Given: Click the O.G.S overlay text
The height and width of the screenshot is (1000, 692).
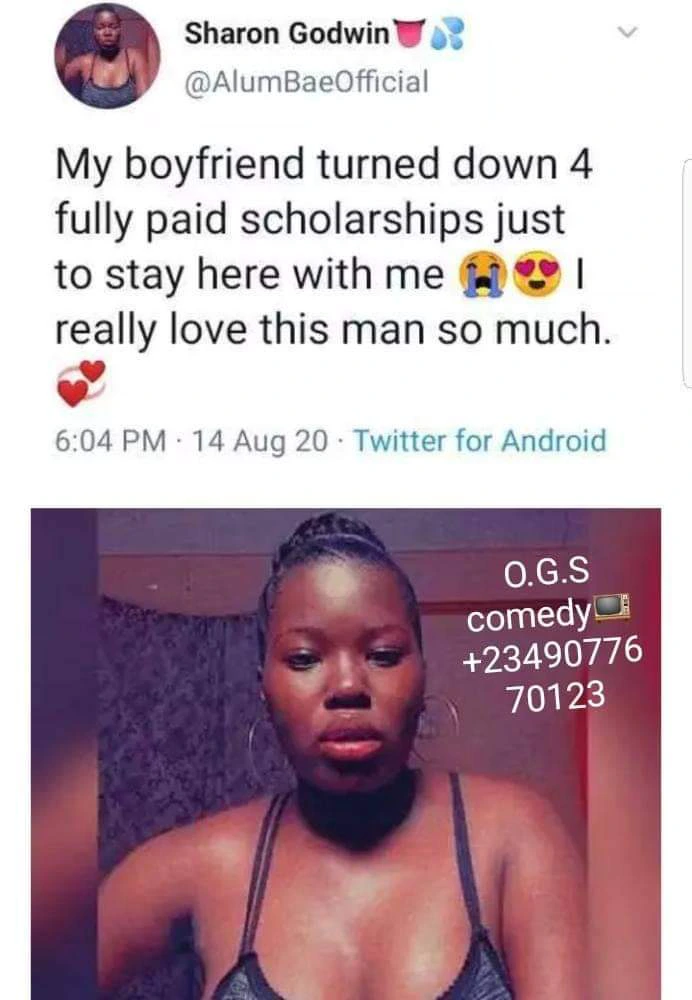Looking at the screenshot, I should pyautogui.click(x=547, y=572).
